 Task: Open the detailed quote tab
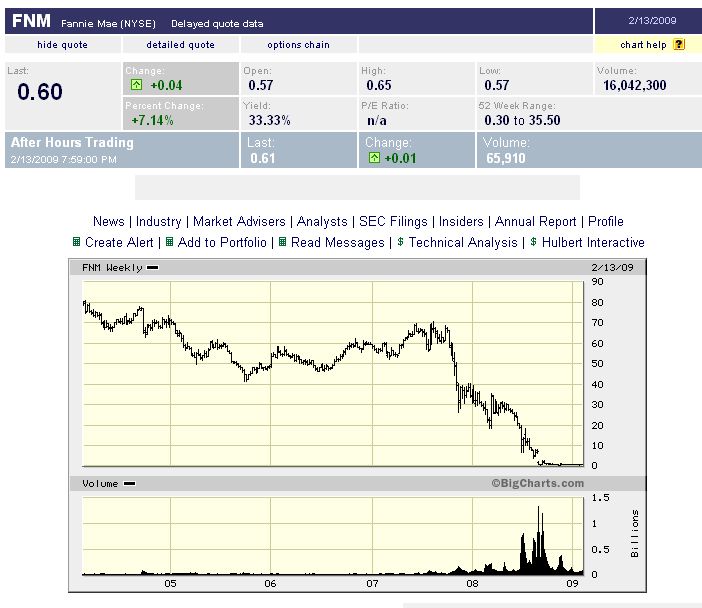tap(180, 45)
